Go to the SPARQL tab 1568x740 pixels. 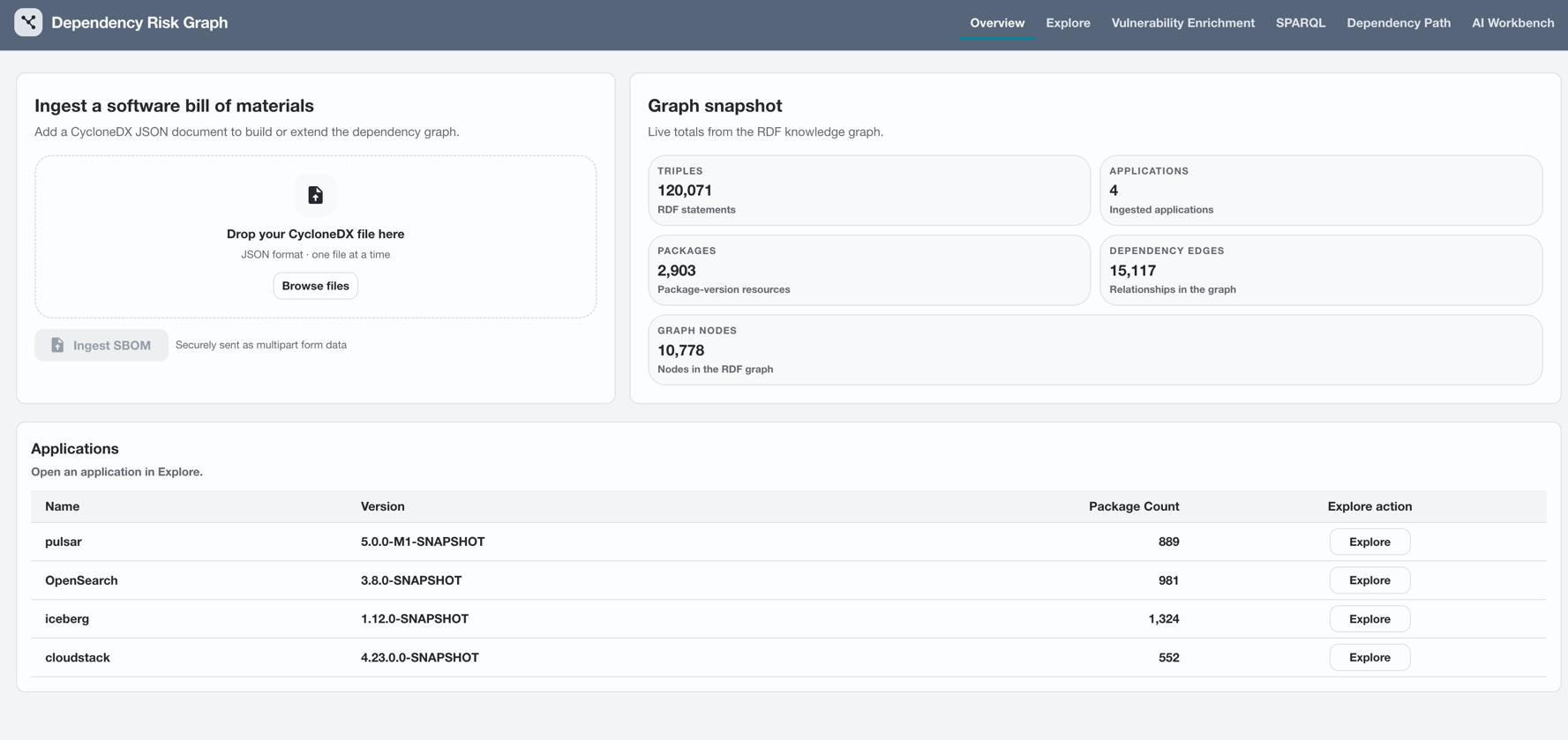pos(1301,23)
